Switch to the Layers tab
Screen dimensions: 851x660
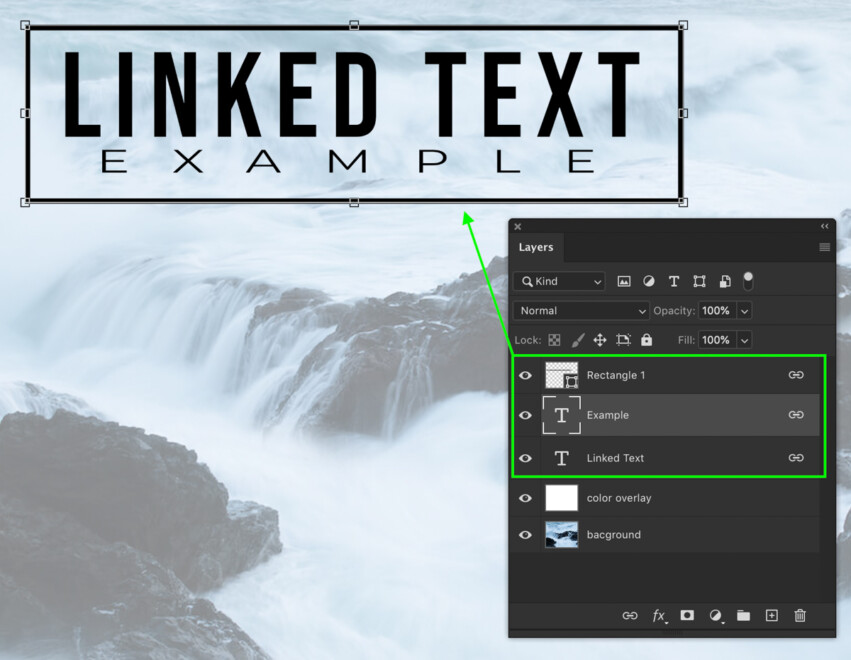tap(536, 247)
